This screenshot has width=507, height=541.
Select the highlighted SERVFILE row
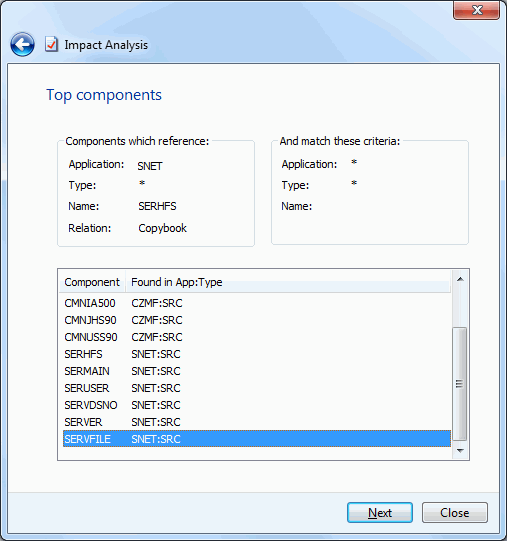tap(257, 439)
